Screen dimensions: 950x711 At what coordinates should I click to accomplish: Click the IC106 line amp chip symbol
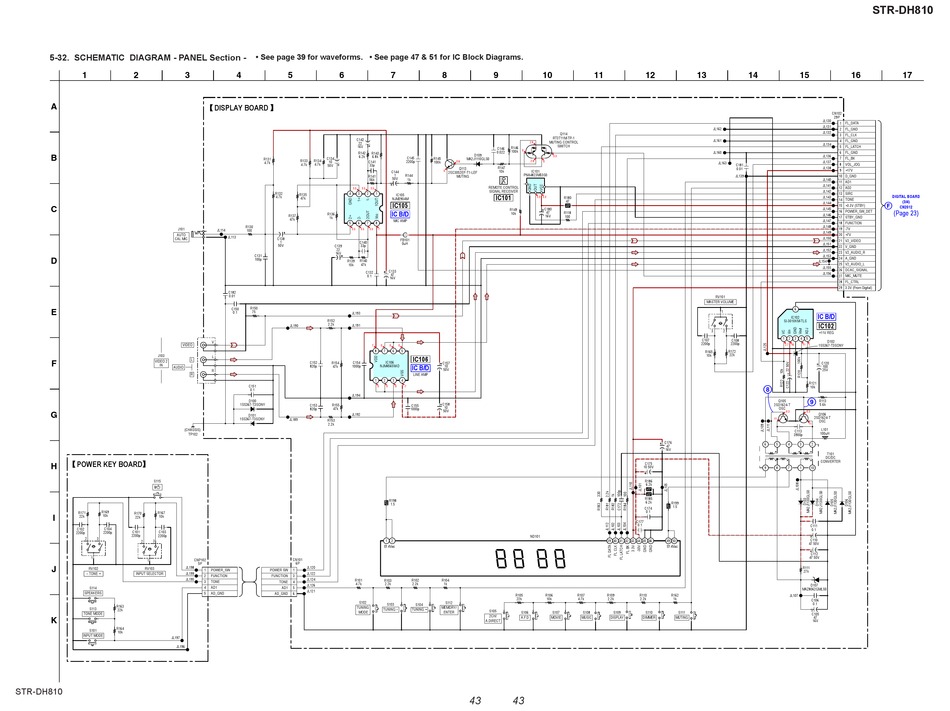point(390,365)
